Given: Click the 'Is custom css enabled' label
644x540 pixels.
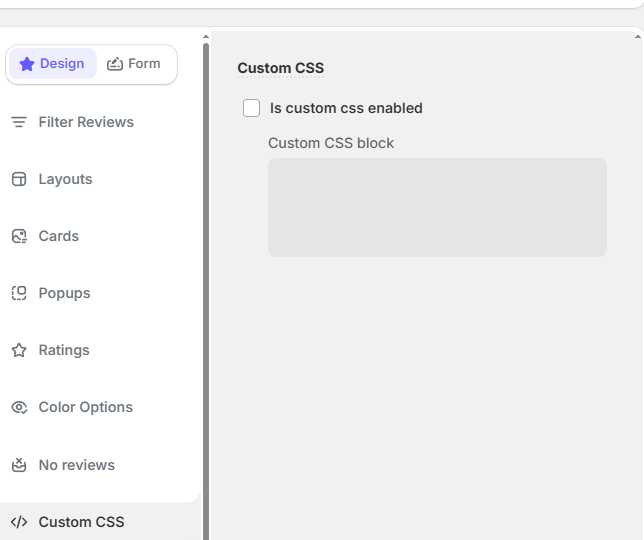Looking at the screenshot, I should [346, 108].
